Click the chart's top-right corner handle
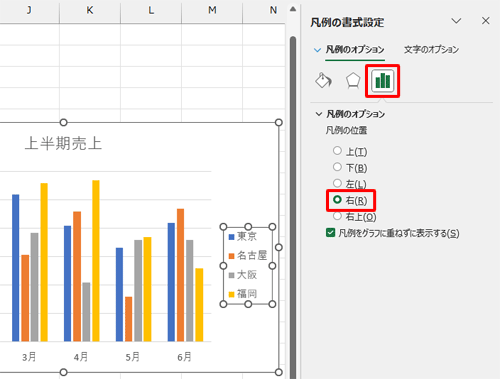The height and width of the screenshot is (379, 500). pyautogui.click(x=279, y=122)
